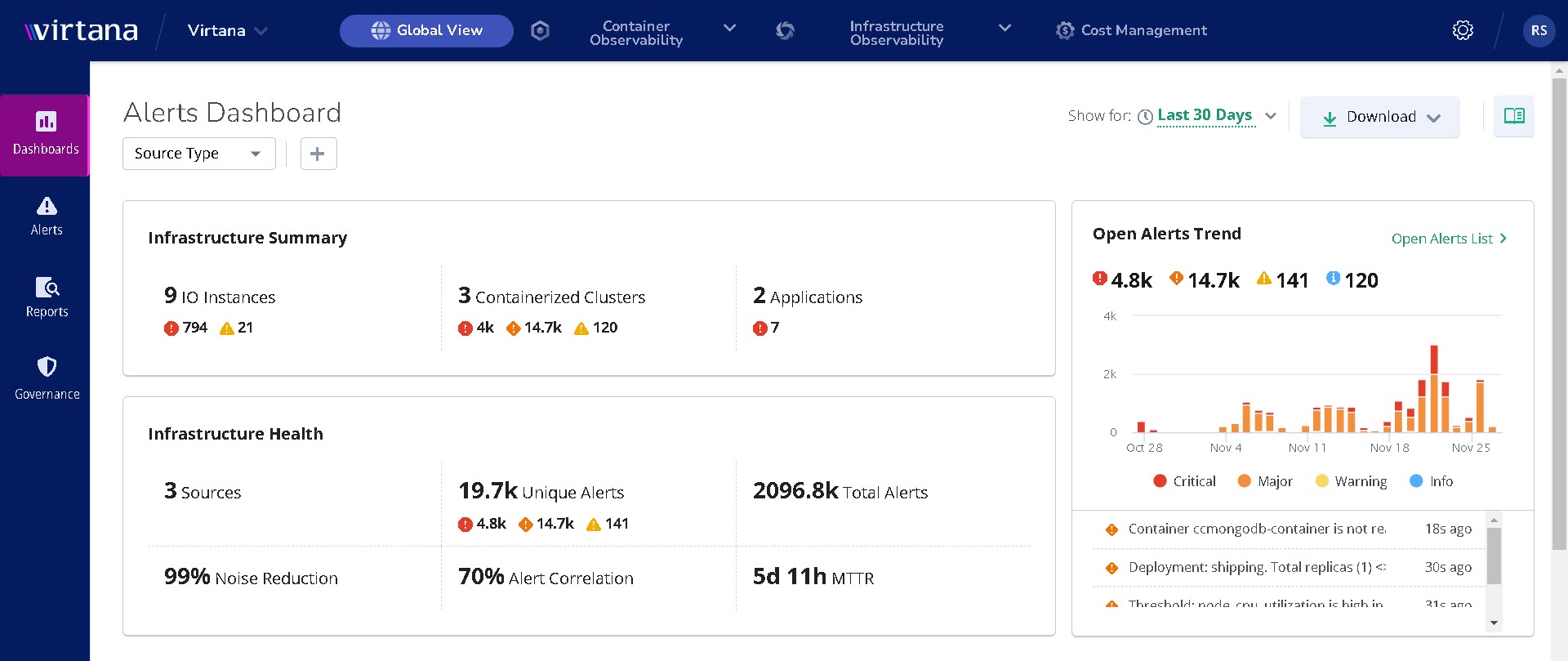Click the 21 warning count under IO Instances
1568x661 pixels.
[x=237, y=328]
